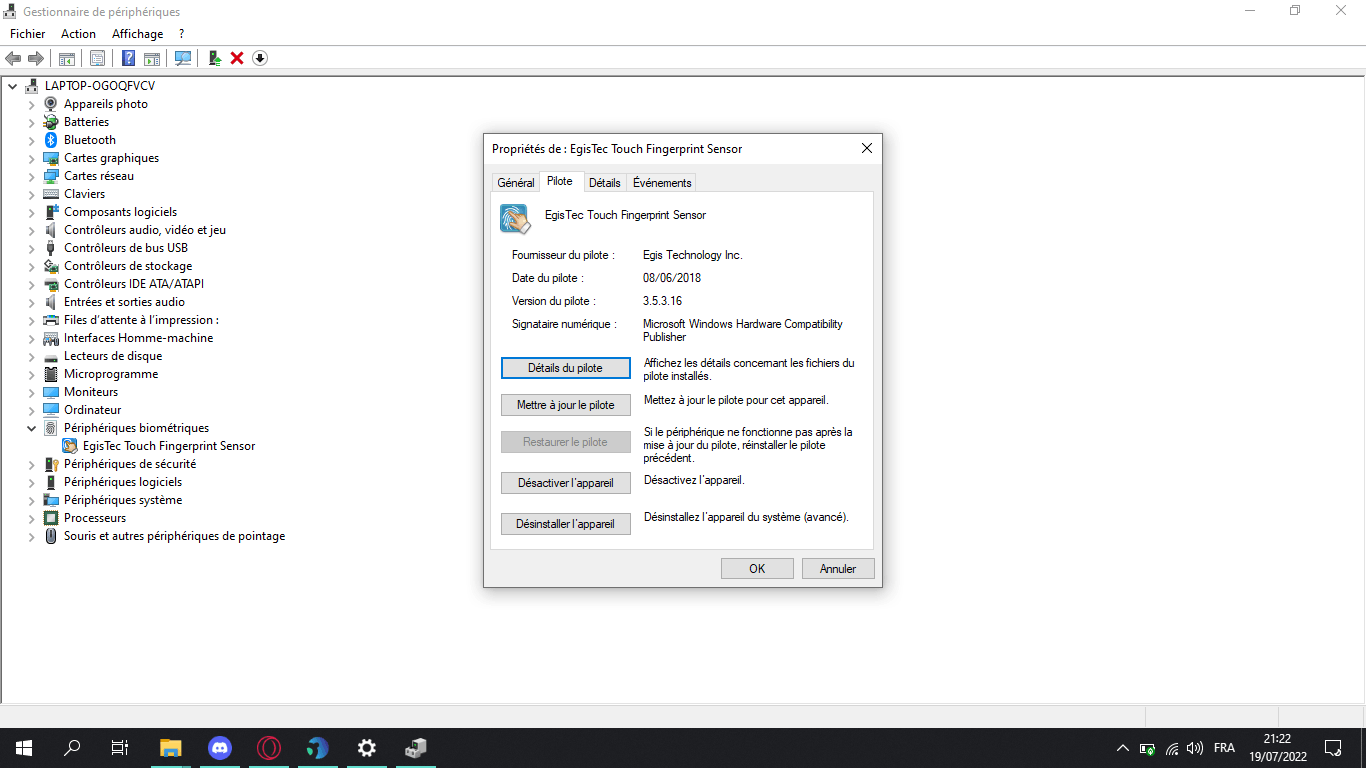Open the Action menu
This screenshot has width=1366, height=768.
click(78, 34)
